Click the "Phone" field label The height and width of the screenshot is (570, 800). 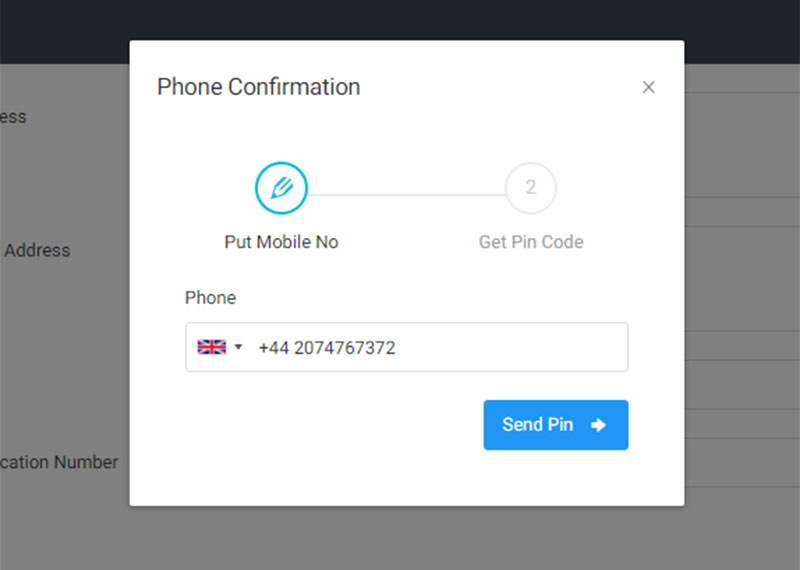tap(210, 297)
